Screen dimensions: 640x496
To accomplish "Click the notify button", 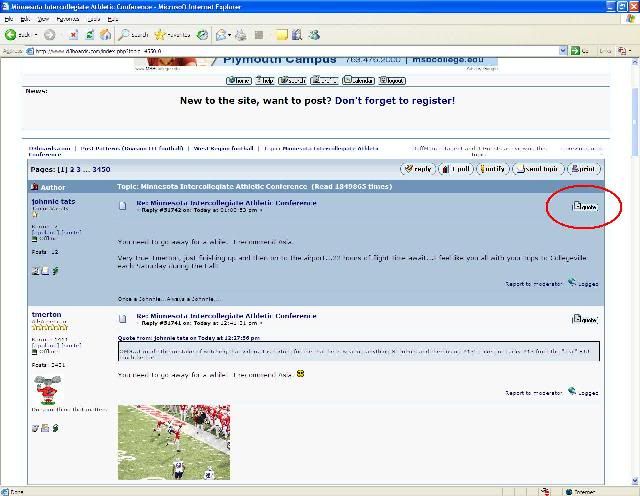I will click(493, 169).
